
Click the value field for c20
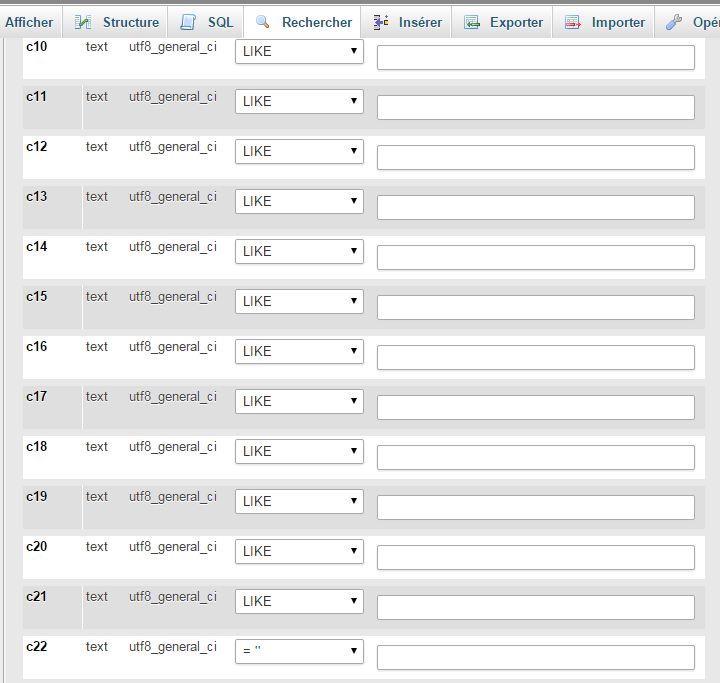pos(536,558)
